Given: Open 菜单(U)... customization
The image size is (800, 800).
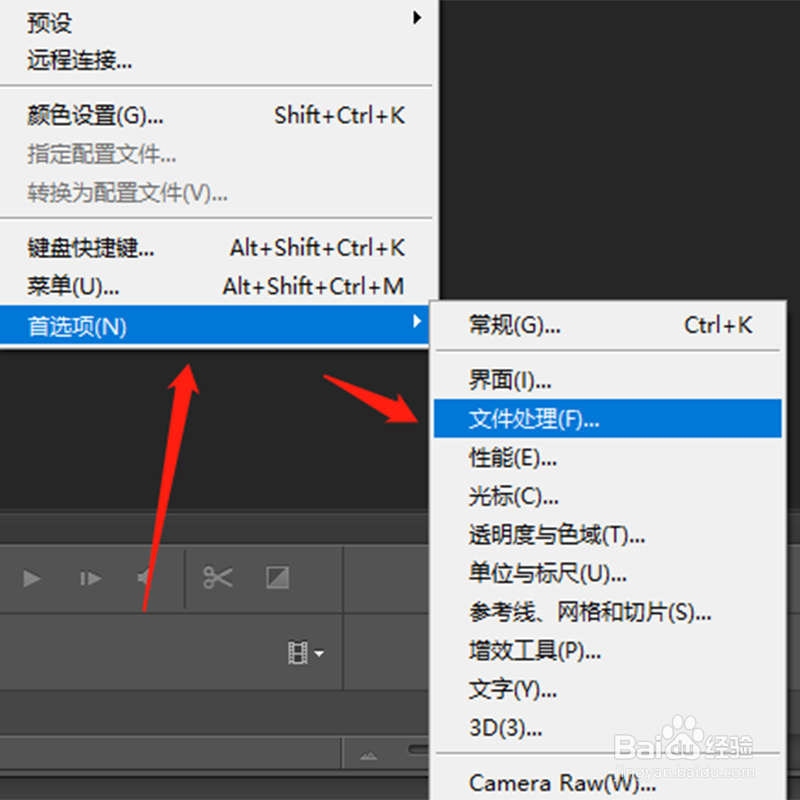Looking at the screenshot, I should (216, 286).
